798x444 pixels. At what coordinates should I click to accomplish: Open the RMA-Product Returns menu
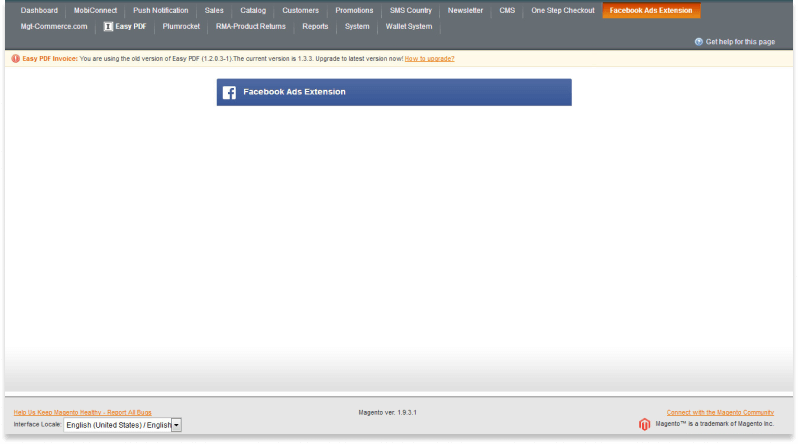(x=251, y=26)
